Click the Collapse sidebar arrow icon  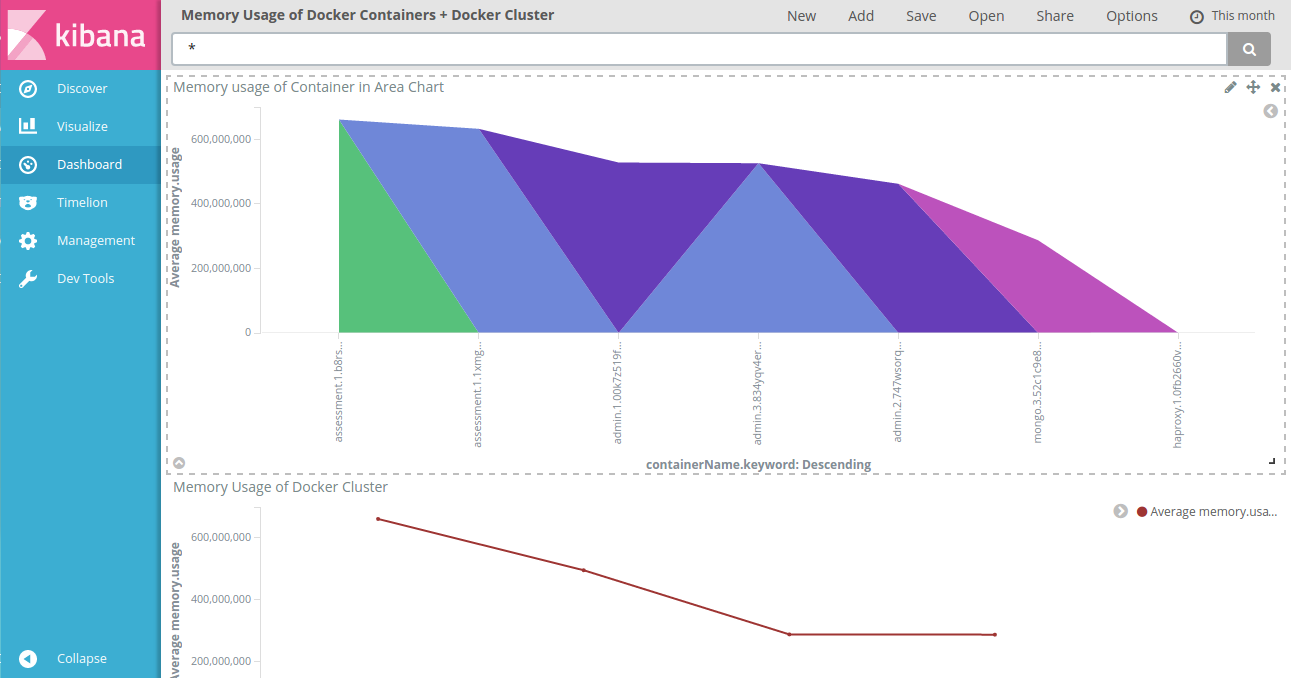(28, 659)
